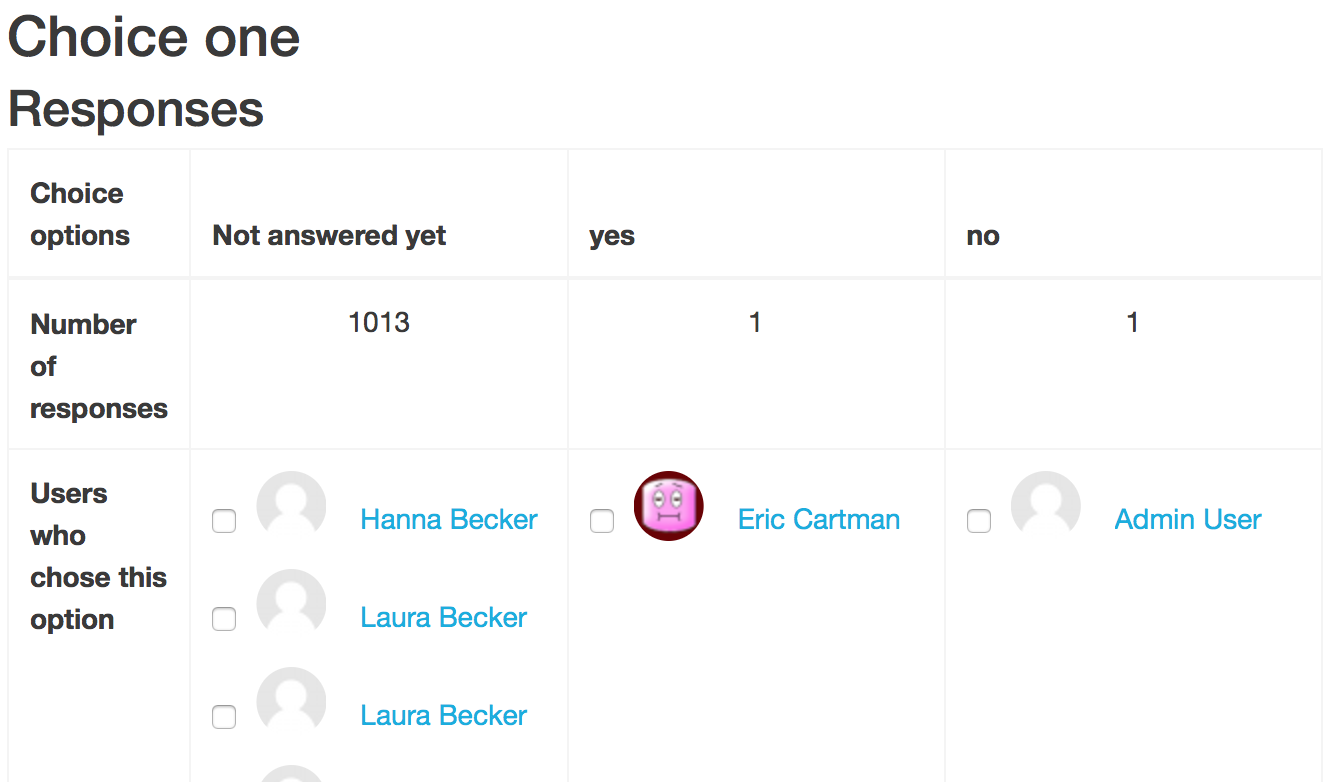Click the partially visible avatar below Laura Becker
1332x782 pixels.
point(291,774)
